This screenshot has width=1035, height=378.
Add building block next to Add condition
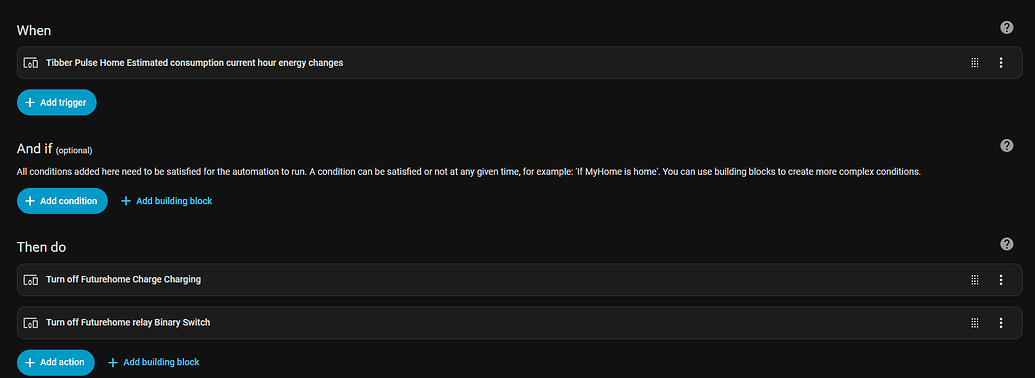point(166,201)
